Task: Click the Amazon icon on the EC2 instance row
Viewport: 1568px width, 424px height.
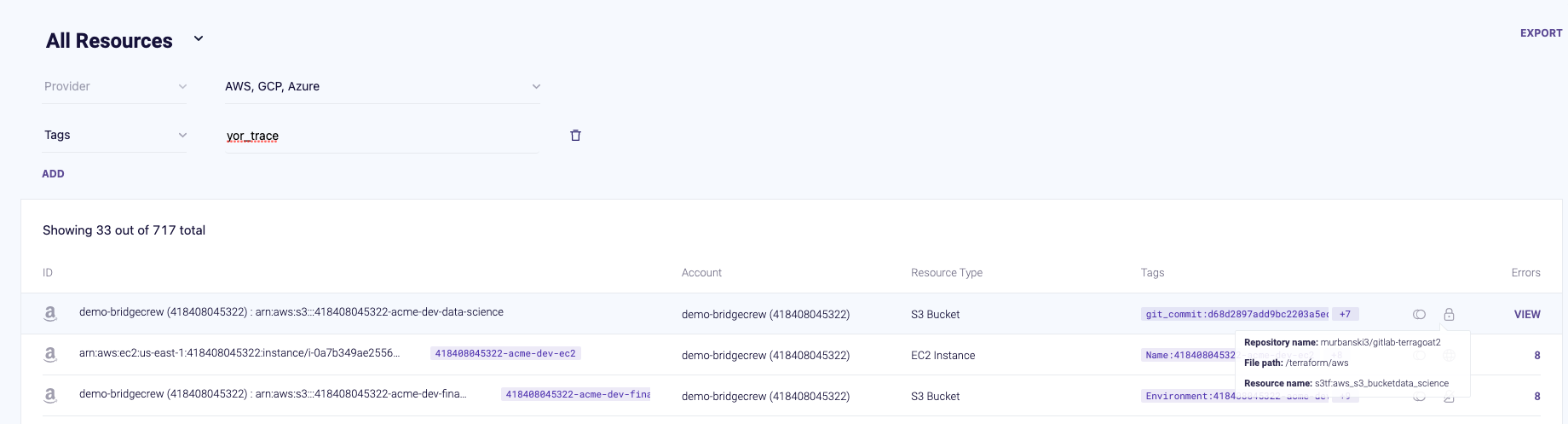Action: [x=50, y=355]
